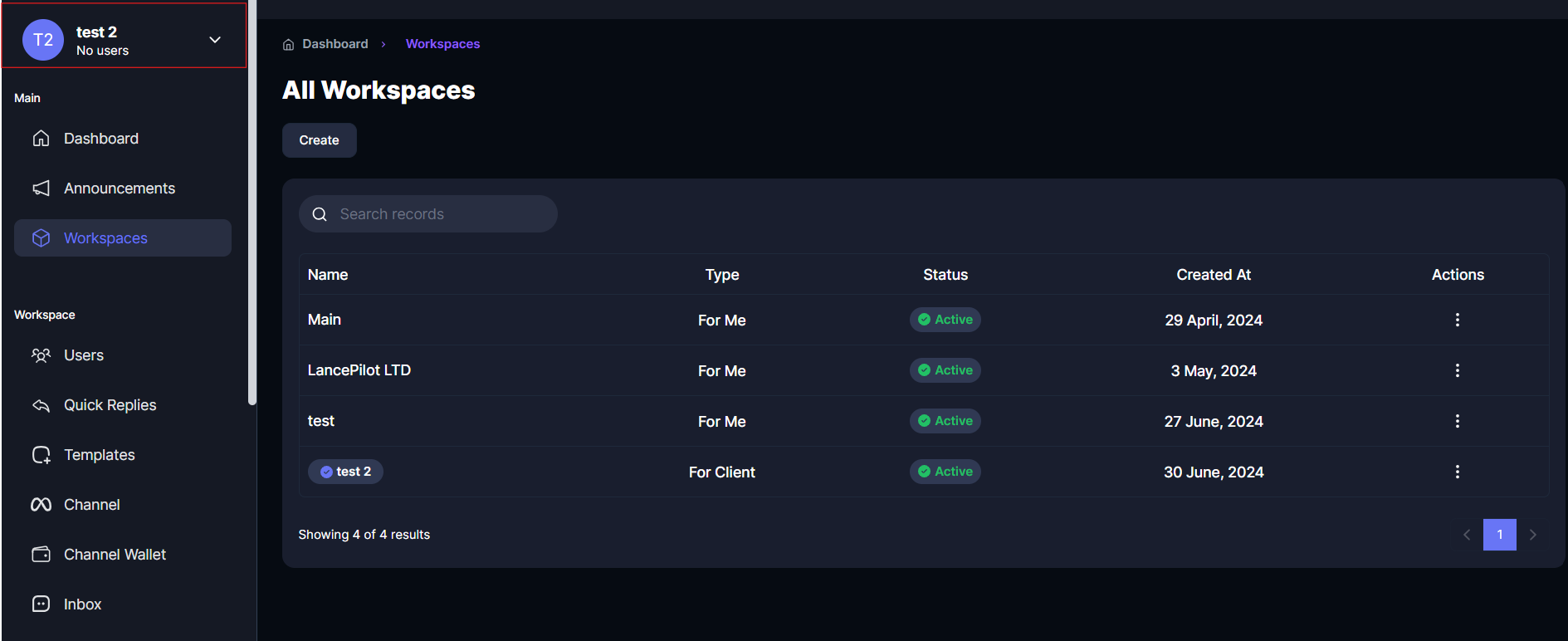Image resolution: width=1568 pixels, height=641 pixels.
Task: Click the Quick Replies arrow icon
Action: [41, 405]
